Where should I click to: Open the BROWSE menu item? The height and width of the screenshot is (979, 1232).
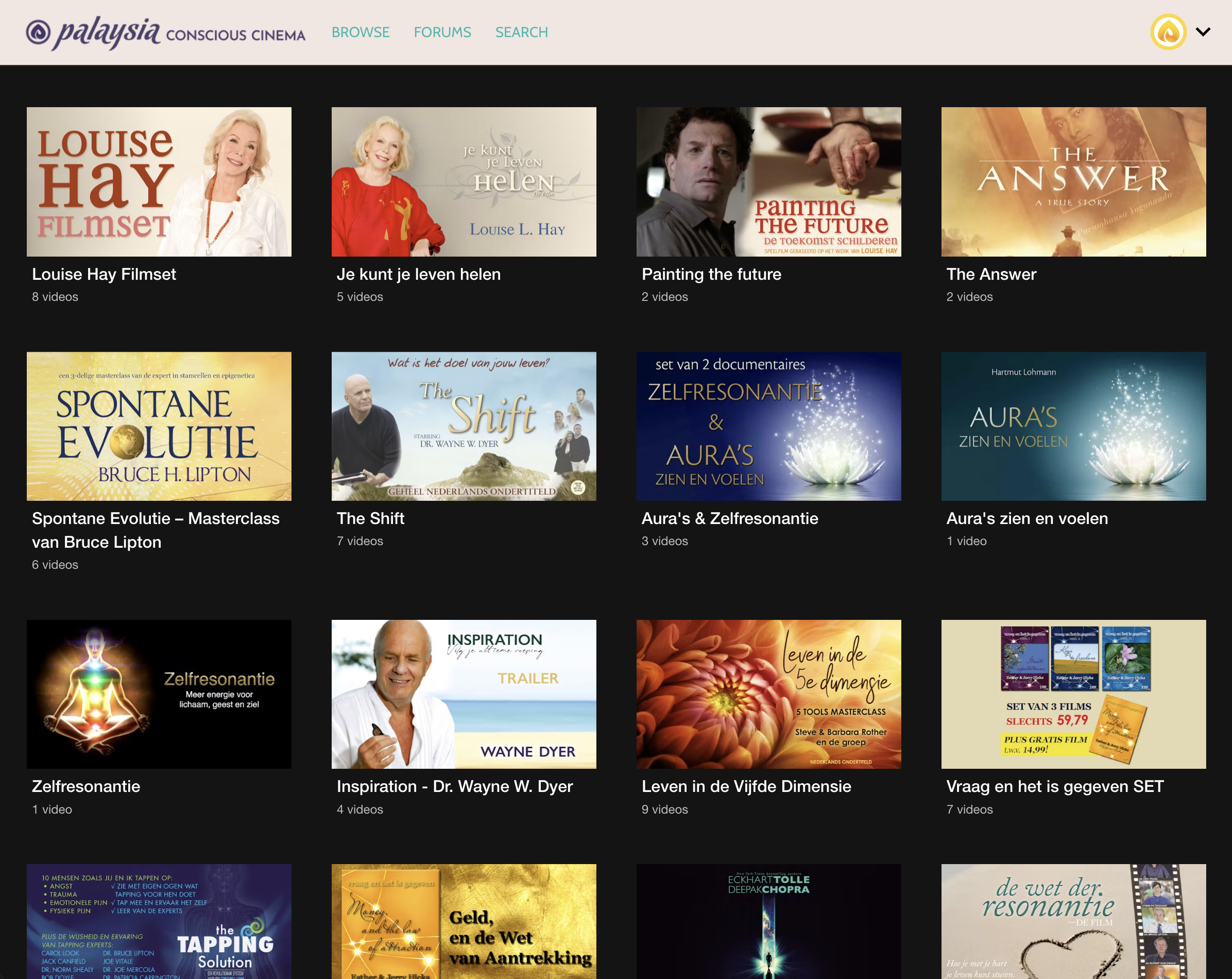[x=361, y=32]
